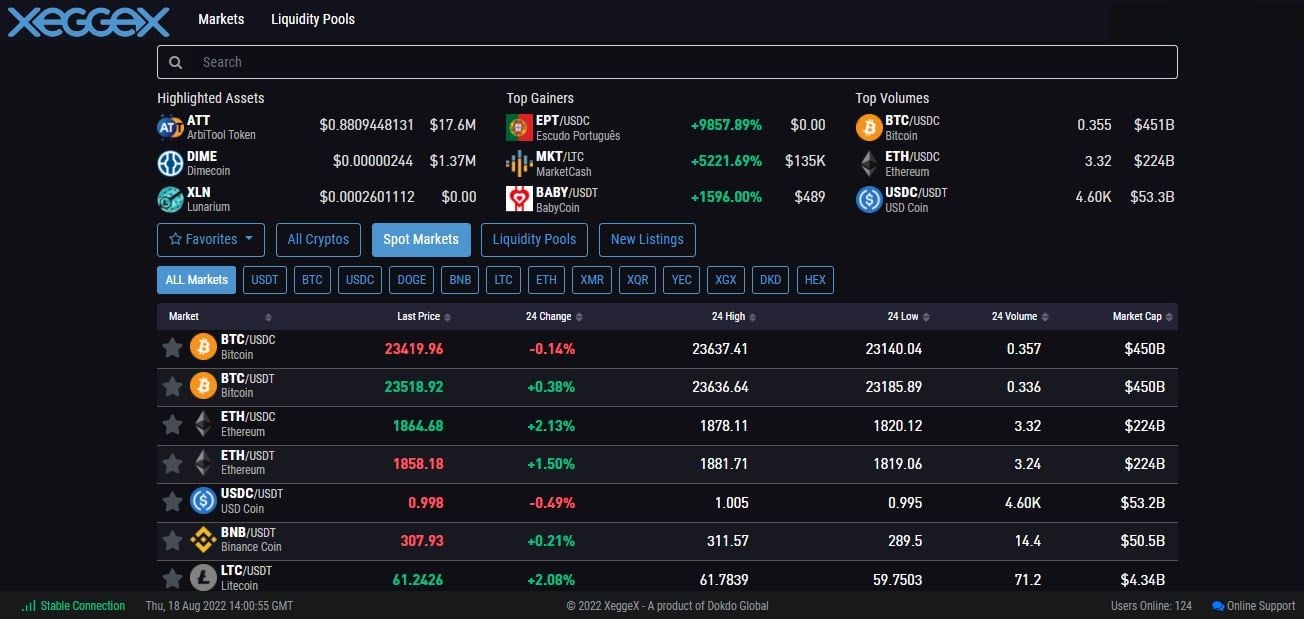
Task: Click the search magnifier icon
Action: [176, 61]
